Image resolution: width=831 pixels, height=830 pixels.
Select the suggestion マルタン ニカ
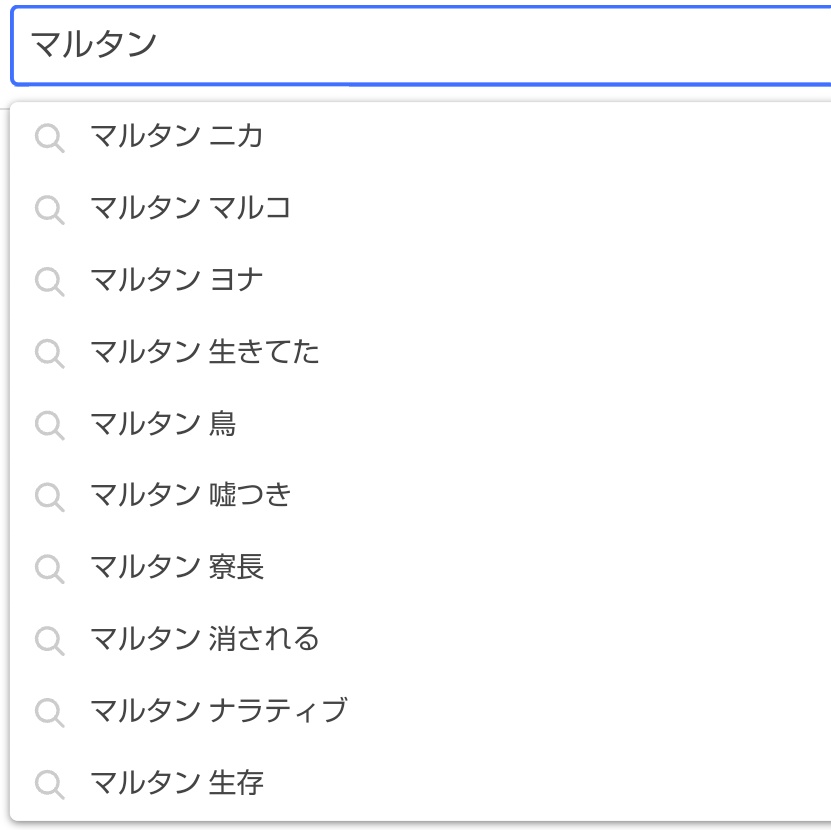[421, 137]
